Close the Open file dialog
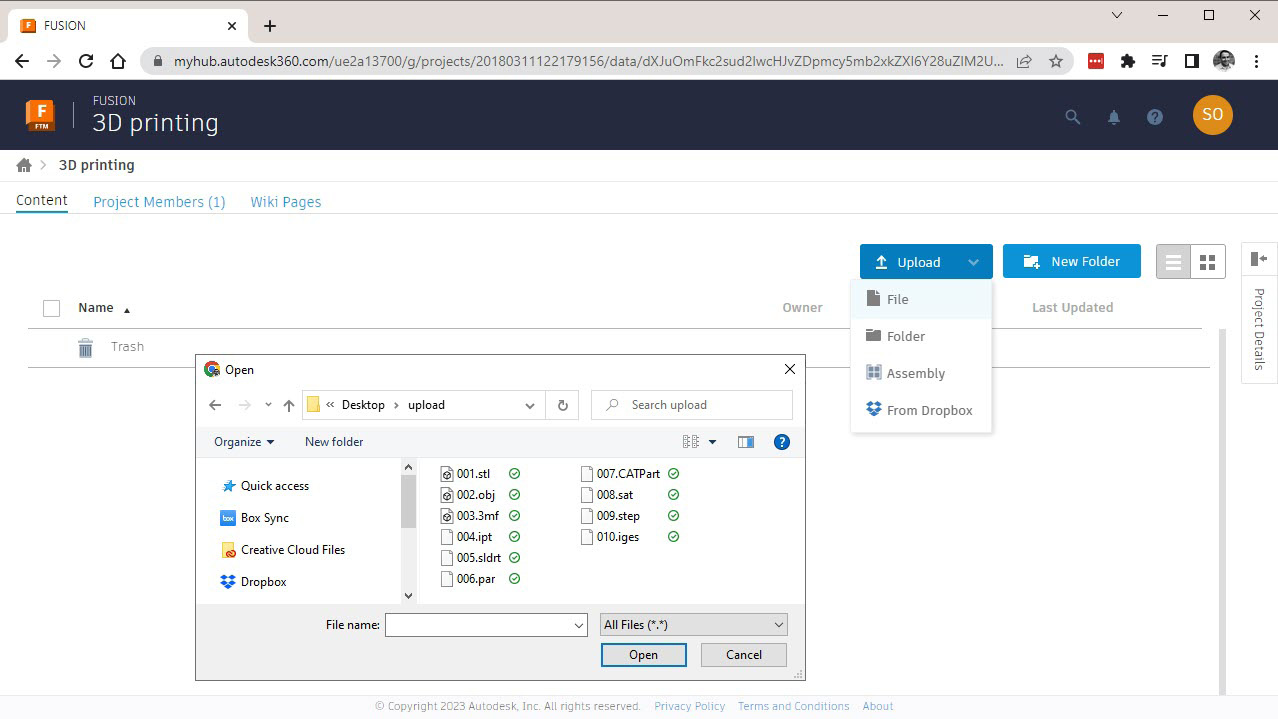Viewport: 1278px width, 719px height. (x=790, y=369)
